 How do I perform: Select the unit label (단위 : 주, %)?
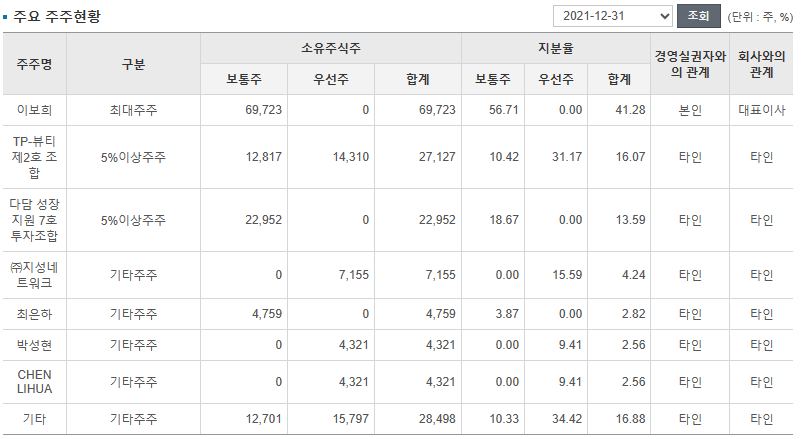760,17
